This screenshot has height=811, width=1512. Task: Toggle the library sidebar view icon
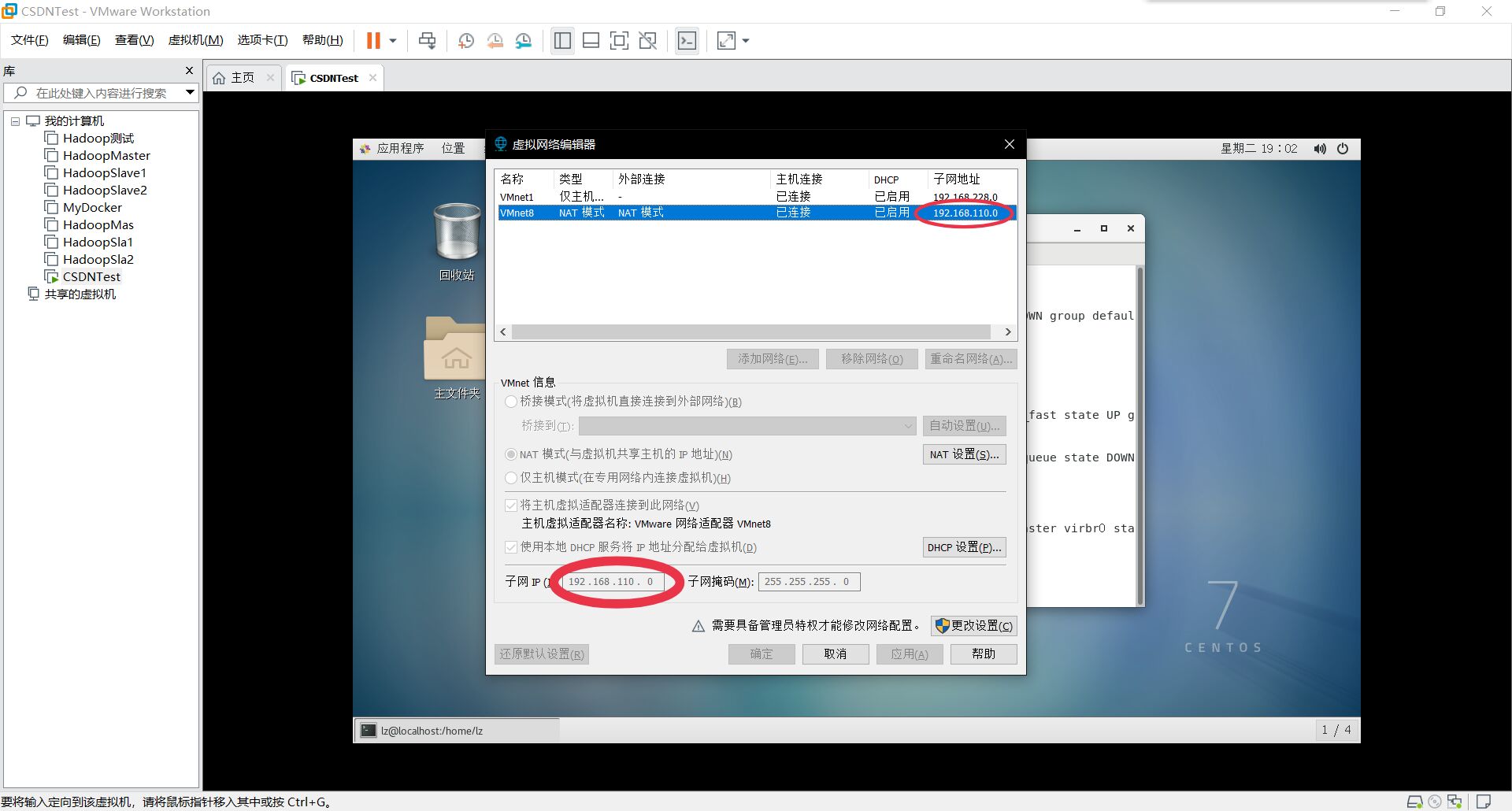562,40
